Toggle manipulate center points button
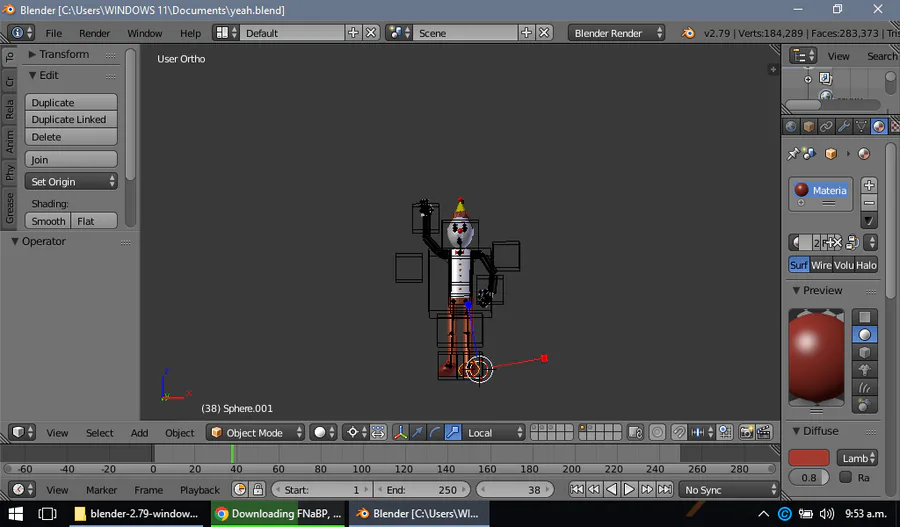900x527 pixels. (378, 432)
